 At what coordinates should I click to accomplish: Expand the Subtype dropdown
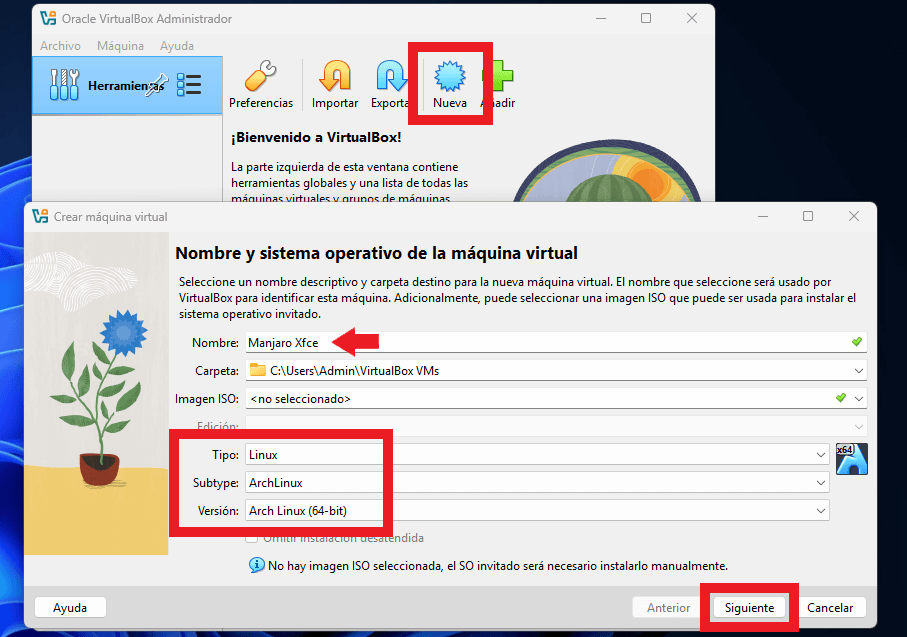820,483
